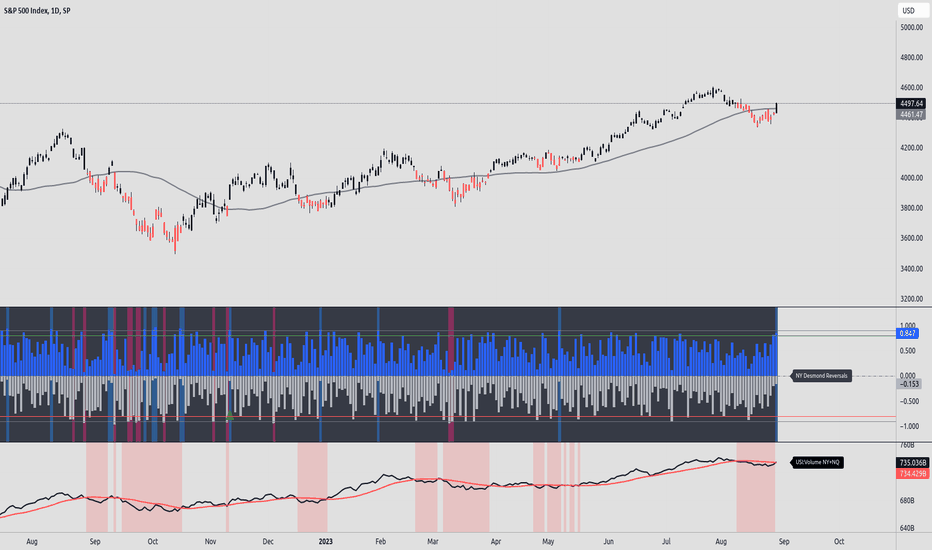Click the Dec label on time axis
The height and width of the screenshot is (550, 932).
pos(268,542)
